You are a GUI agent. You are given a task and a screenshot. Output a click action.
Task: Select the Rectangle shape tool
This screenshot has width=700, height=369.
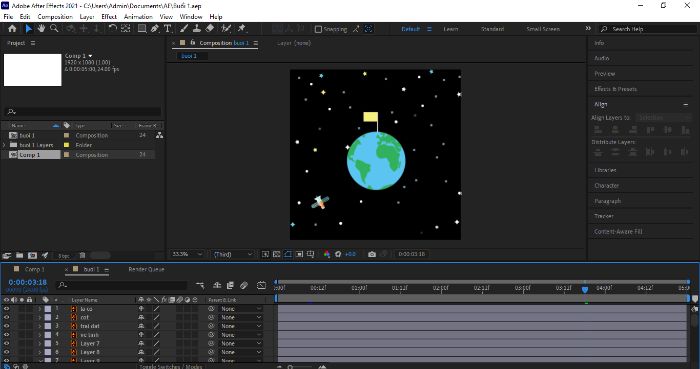(x=142, y=29)
